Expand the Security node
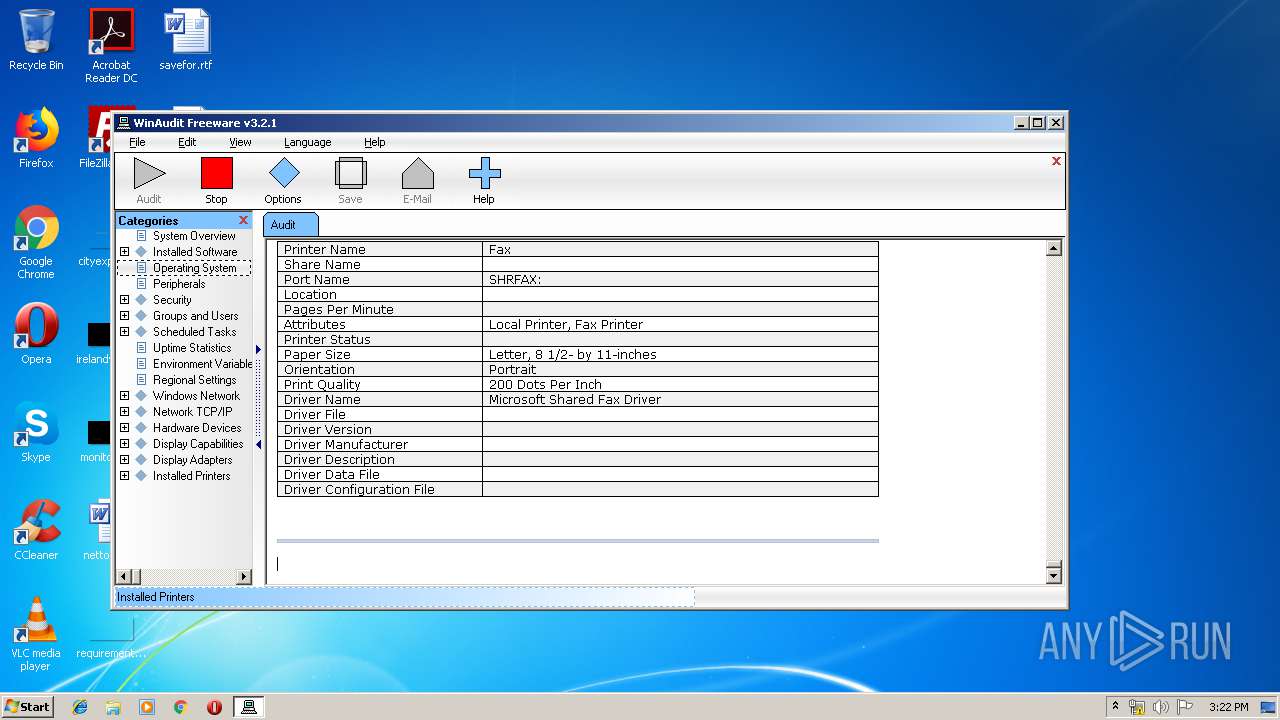 click(124, 300)
